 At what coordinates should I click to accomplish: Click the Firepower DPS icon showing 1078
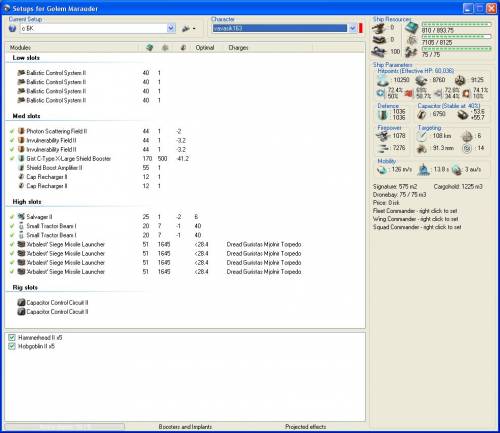pos(383,136)
